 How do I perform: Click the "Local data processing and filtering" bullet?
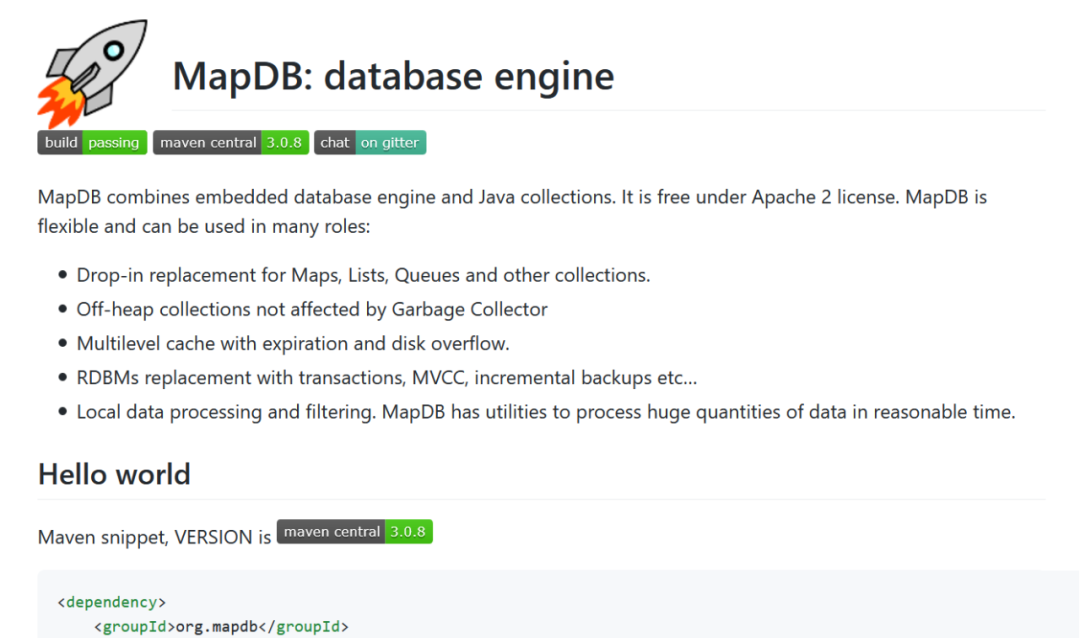tap(545, 411)
